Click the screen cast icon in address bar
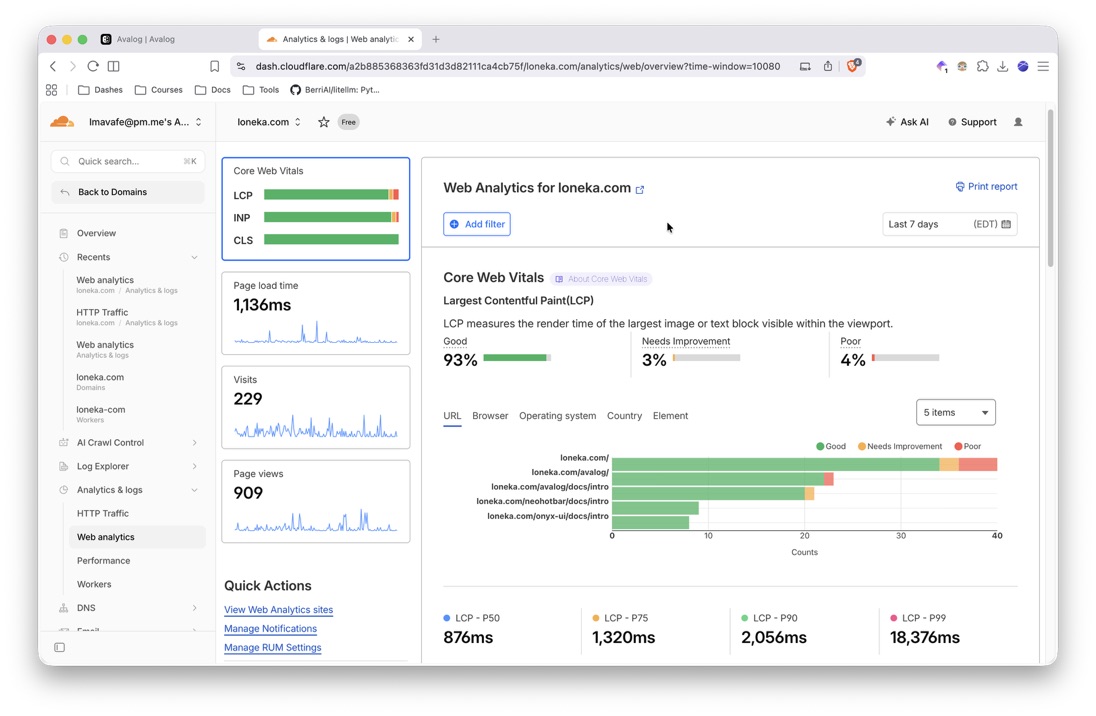This screenshot has width=1096, height=716. tap(805, 66)
